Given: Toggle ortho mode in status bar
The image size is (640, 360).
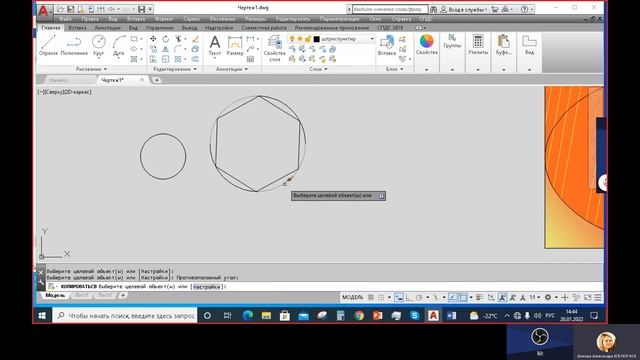Looking at the screenshot, I should point(409,298).
